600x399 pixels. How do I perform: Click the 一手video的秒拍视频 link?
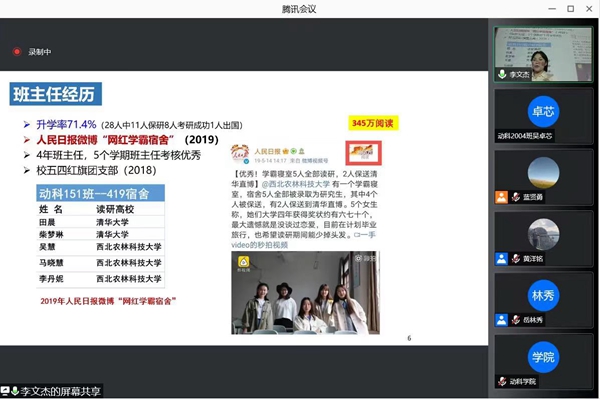303,240
